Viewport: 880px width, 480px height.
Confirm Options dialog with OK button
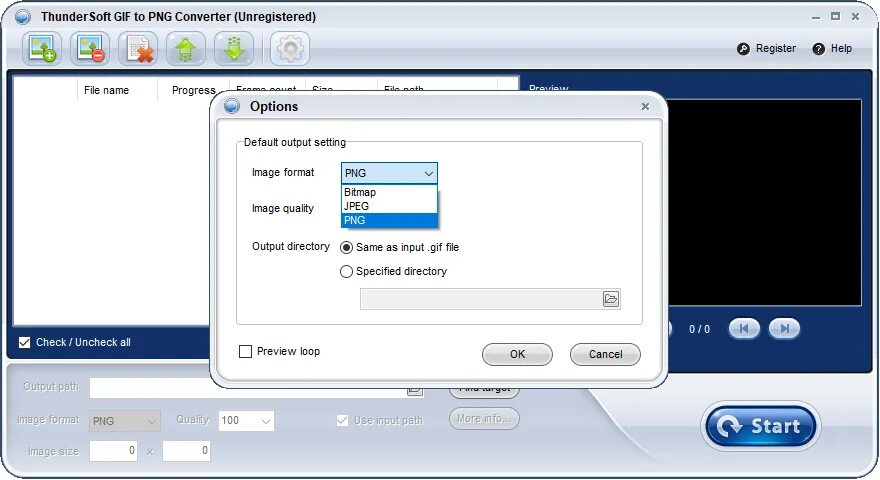click(517, 354)
